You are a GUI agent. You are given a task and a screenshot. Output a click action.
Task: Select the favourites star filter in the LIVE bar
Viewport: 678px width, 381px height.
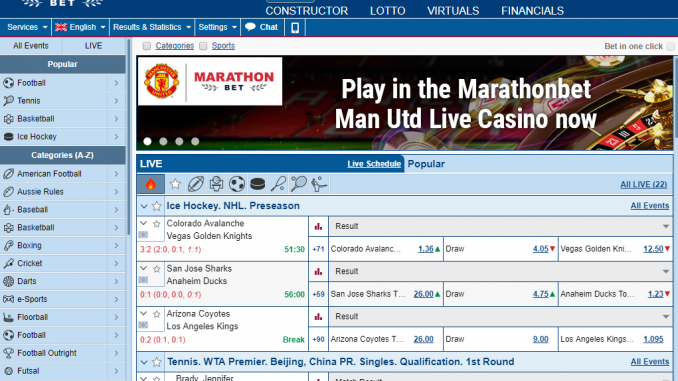coord(175,184)
